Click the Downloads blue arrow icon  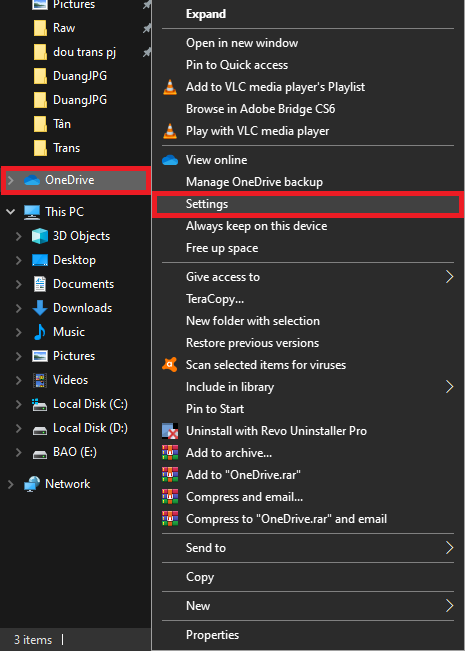coord(40,308)
